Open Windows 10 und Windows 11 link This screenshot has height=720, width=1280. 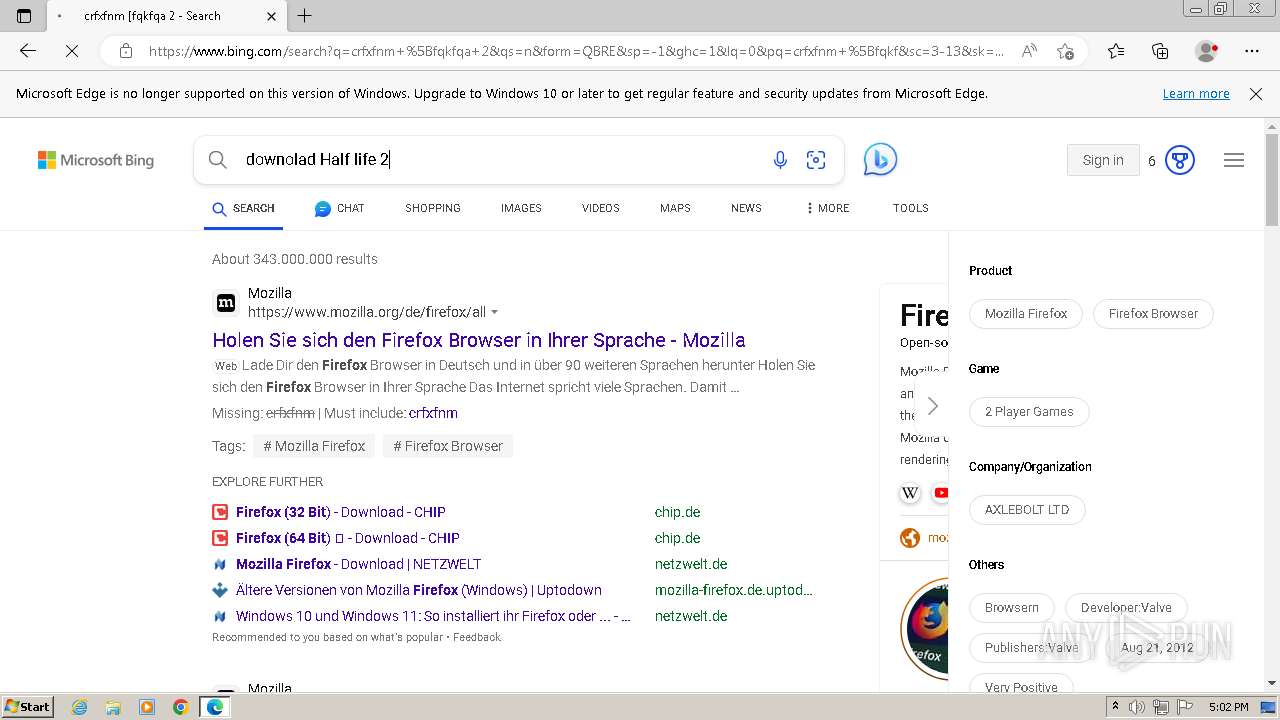pyautogui.click(x=433, y=616)
